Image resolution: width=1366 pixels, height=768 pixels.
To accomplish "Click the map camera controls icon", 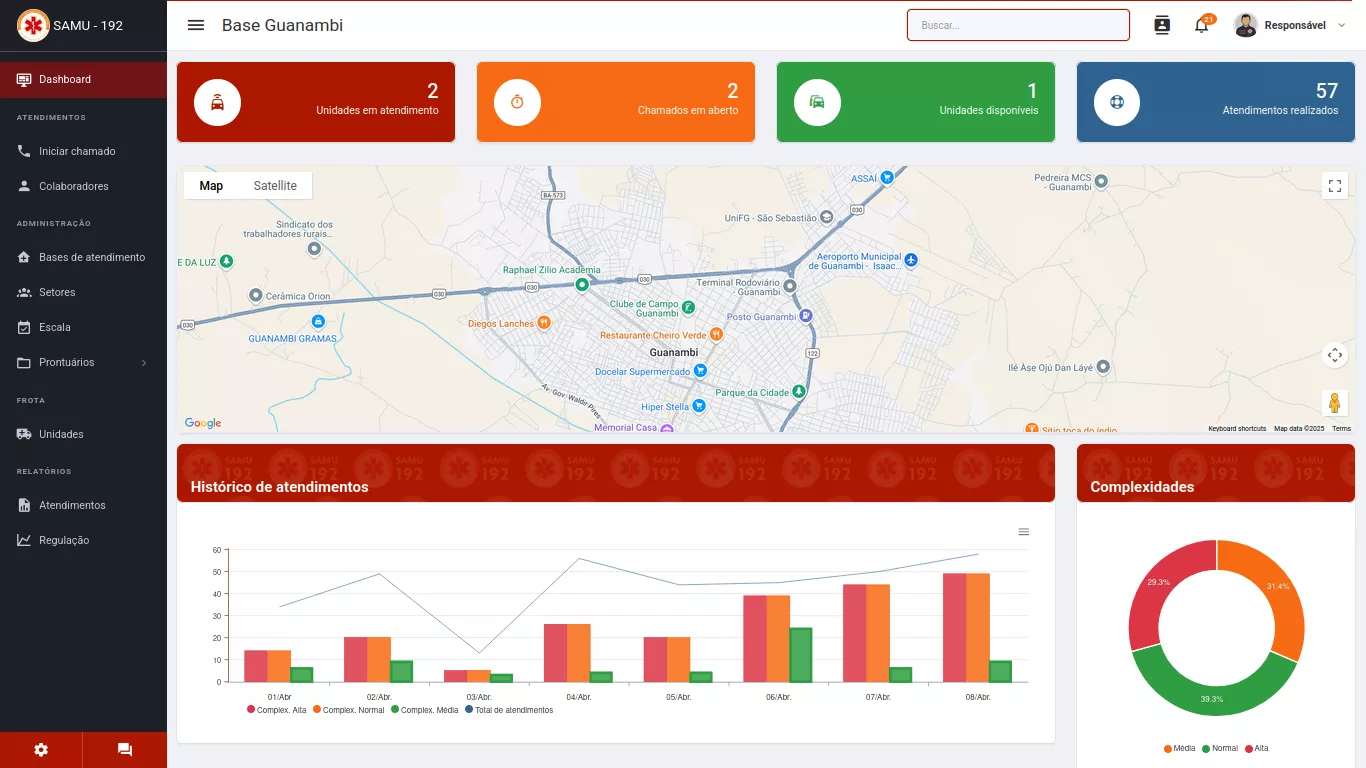I will tap(1334, 355).
